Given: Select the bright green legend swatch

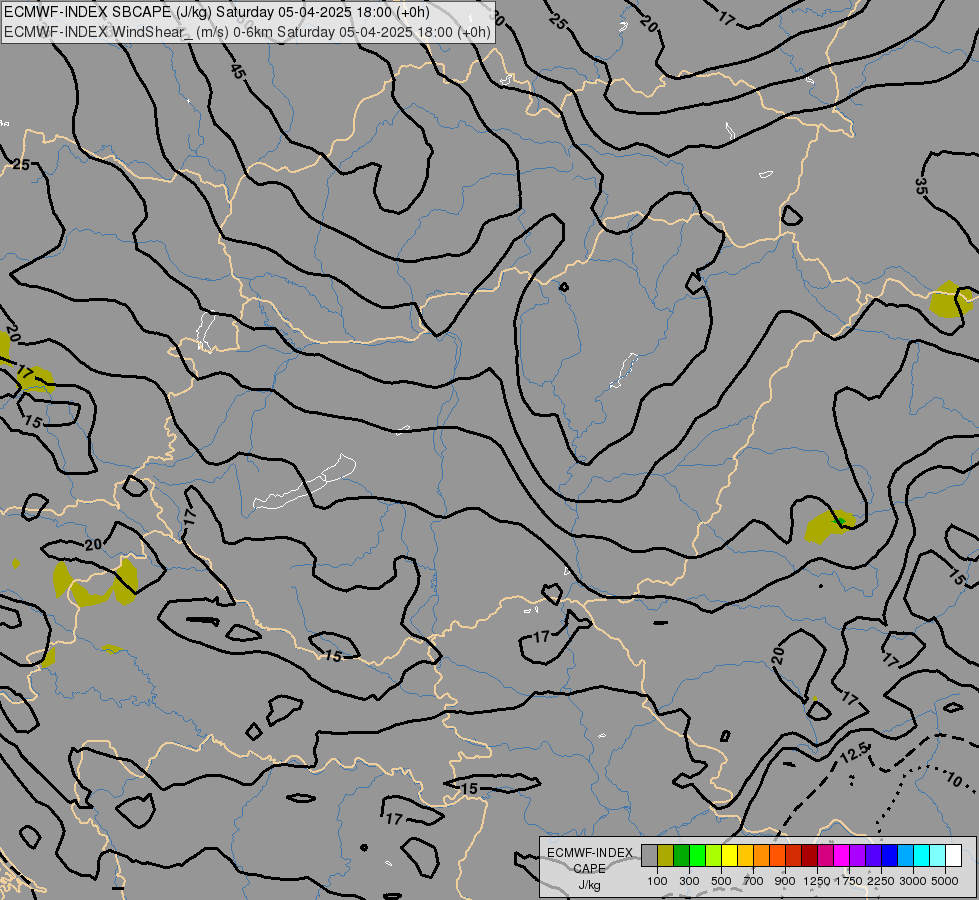Looking at the screenshot, I should 697,856.
